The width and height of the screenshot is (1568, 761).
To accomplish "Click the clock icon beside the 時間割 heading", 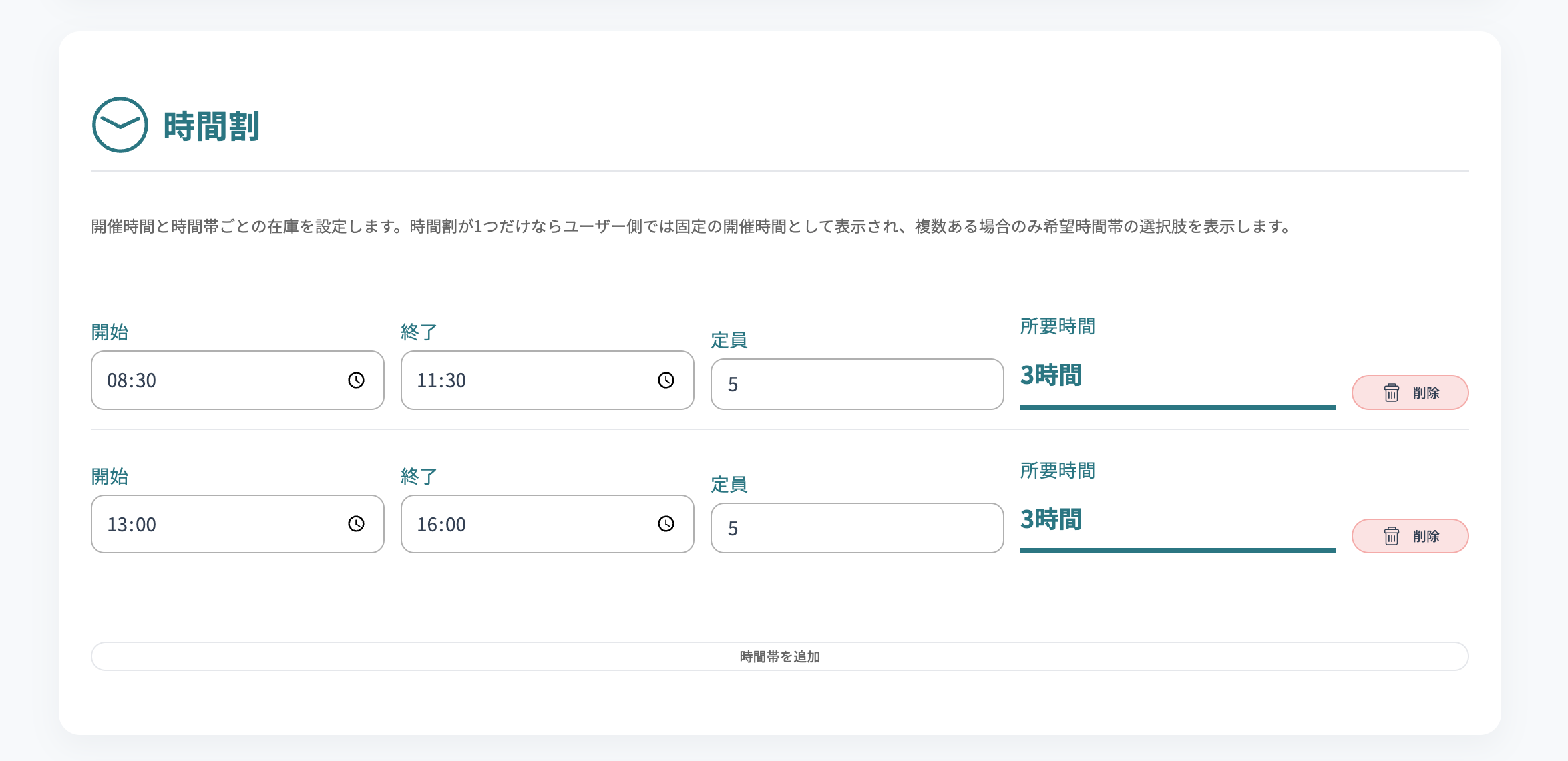I will tap(120, 125).
